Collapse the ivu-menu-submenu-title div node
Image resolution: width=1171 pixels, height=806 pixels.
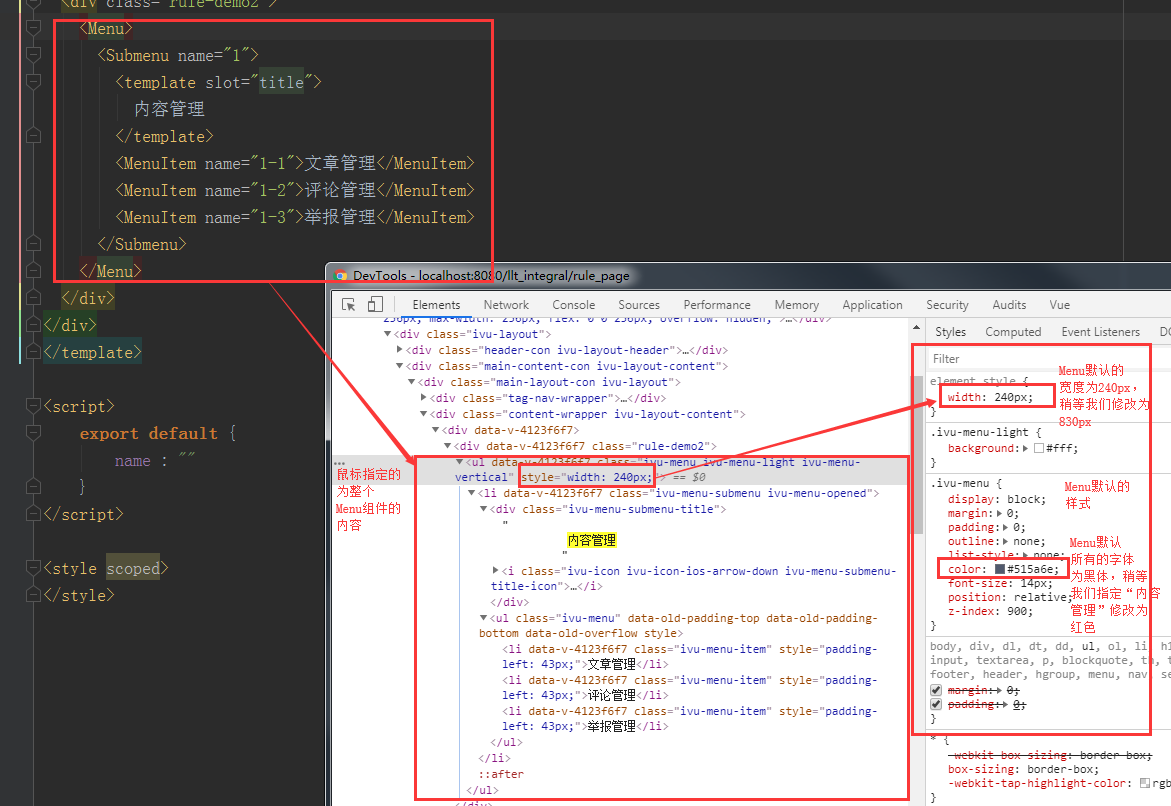coord(483,509)
